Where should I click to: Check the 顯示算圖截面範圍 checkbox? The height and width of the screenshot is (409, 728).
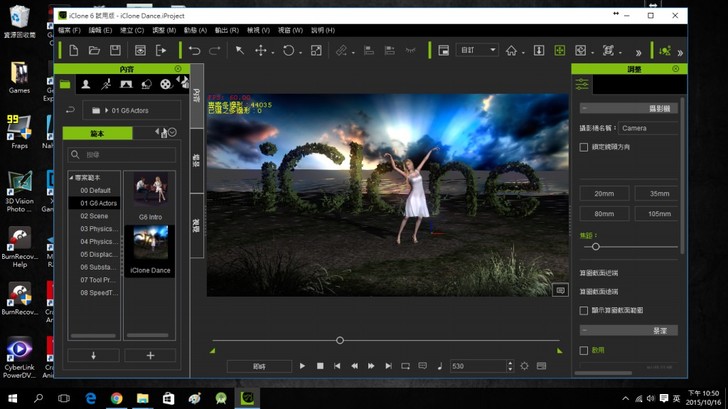point(584,311)
